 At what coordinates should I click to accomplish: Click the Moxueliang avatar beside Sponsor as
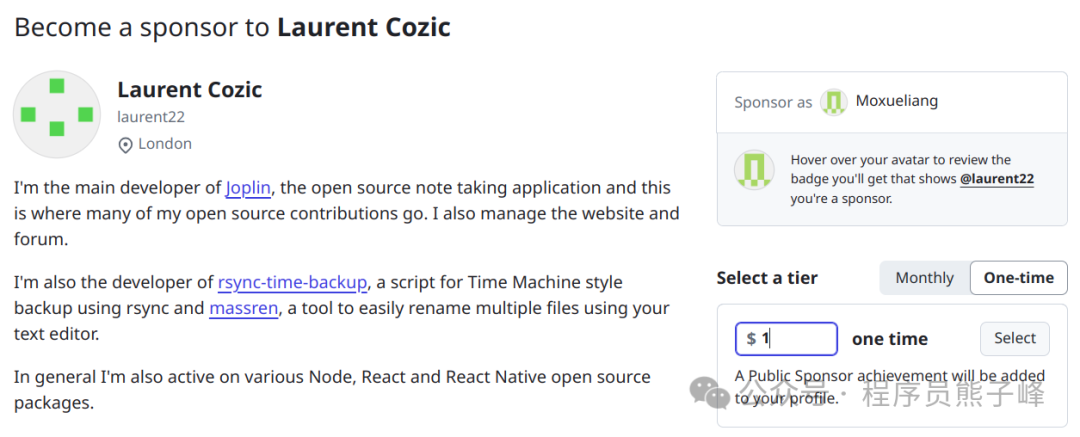pyautogui.click(x=833, y=102)
